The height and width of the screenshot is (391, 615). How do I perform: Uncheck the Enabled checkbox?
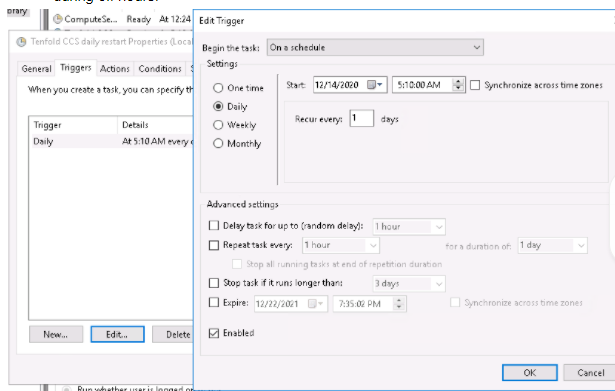coord(214,333)
